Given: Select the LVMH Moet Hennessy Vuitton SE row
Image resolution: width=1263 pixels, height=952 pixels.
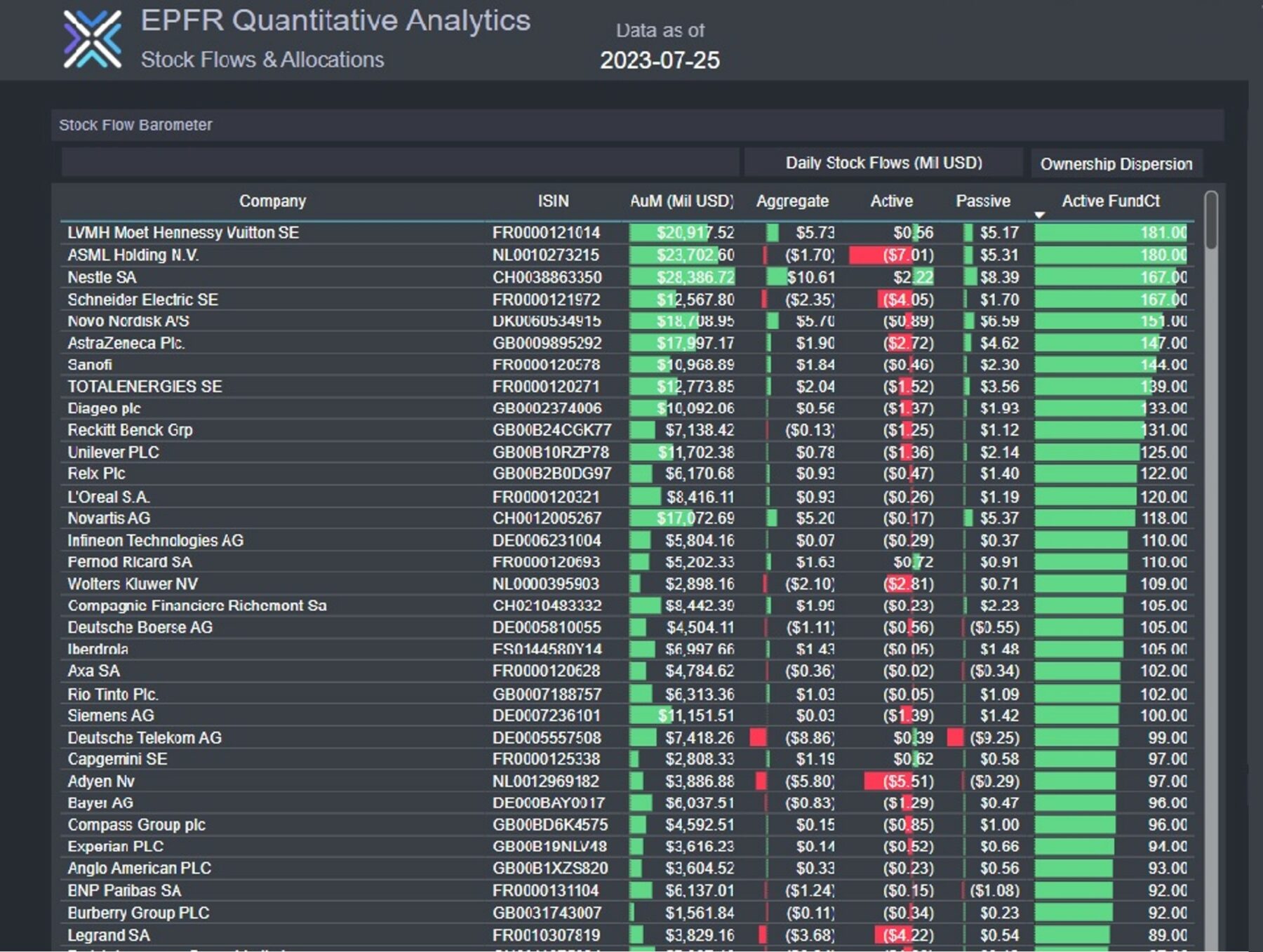Looking at the screenshot, I should [627, 233].
